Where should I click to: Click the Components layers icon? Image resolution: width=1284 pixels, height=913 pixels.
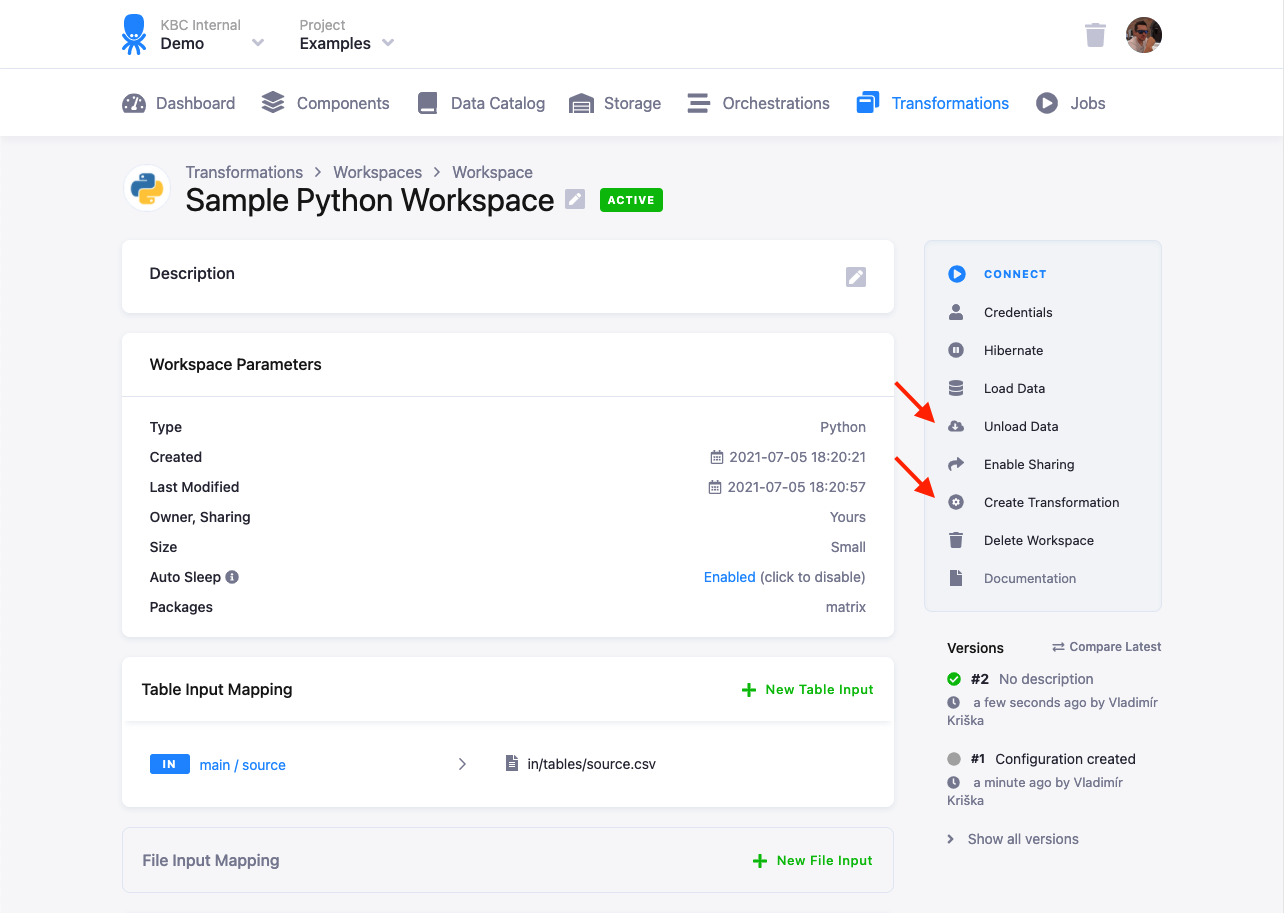point(273,103)
